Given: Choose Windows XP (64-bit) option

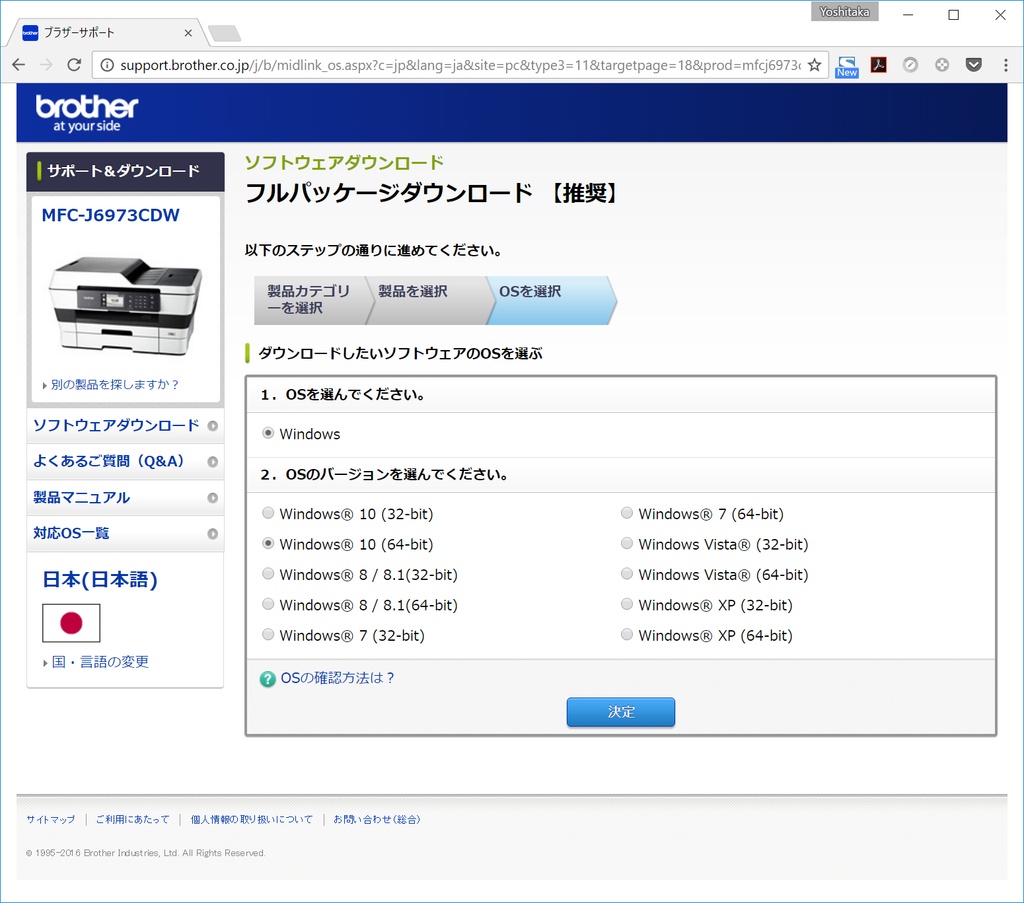Looking at the screenshot, I should [627, 635].
